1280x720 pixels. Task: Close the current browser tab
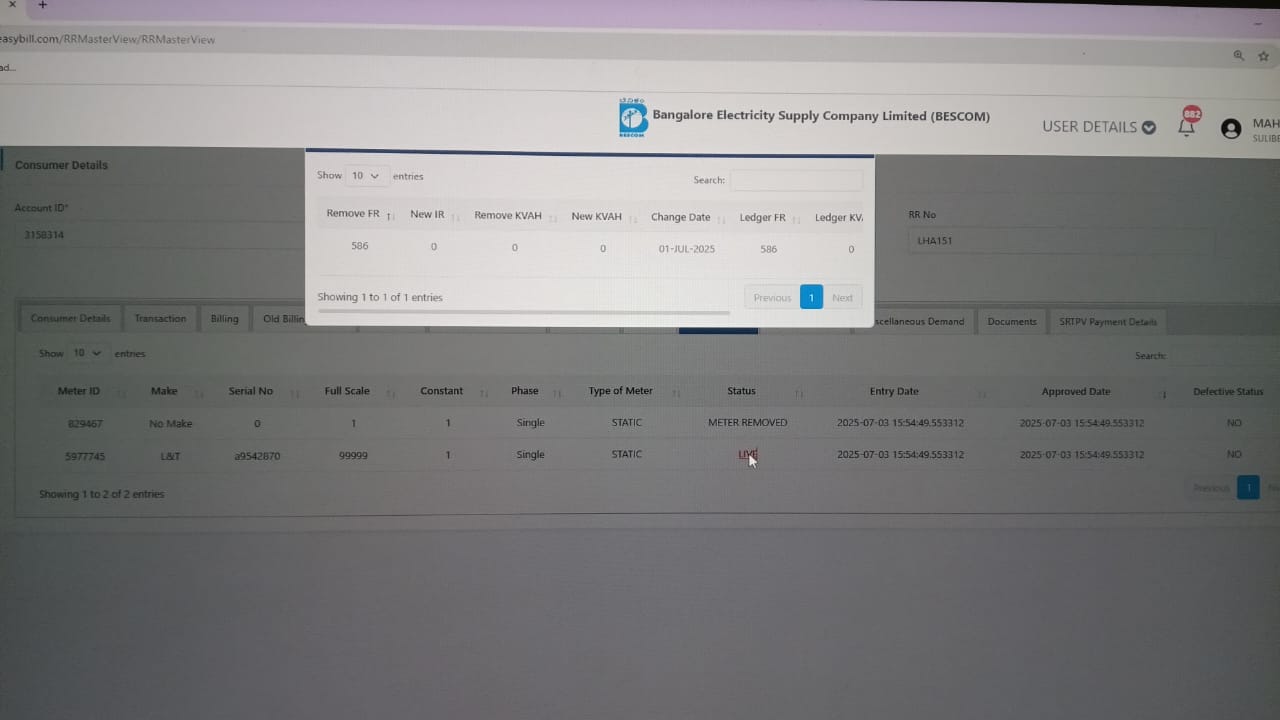point(12,5)
